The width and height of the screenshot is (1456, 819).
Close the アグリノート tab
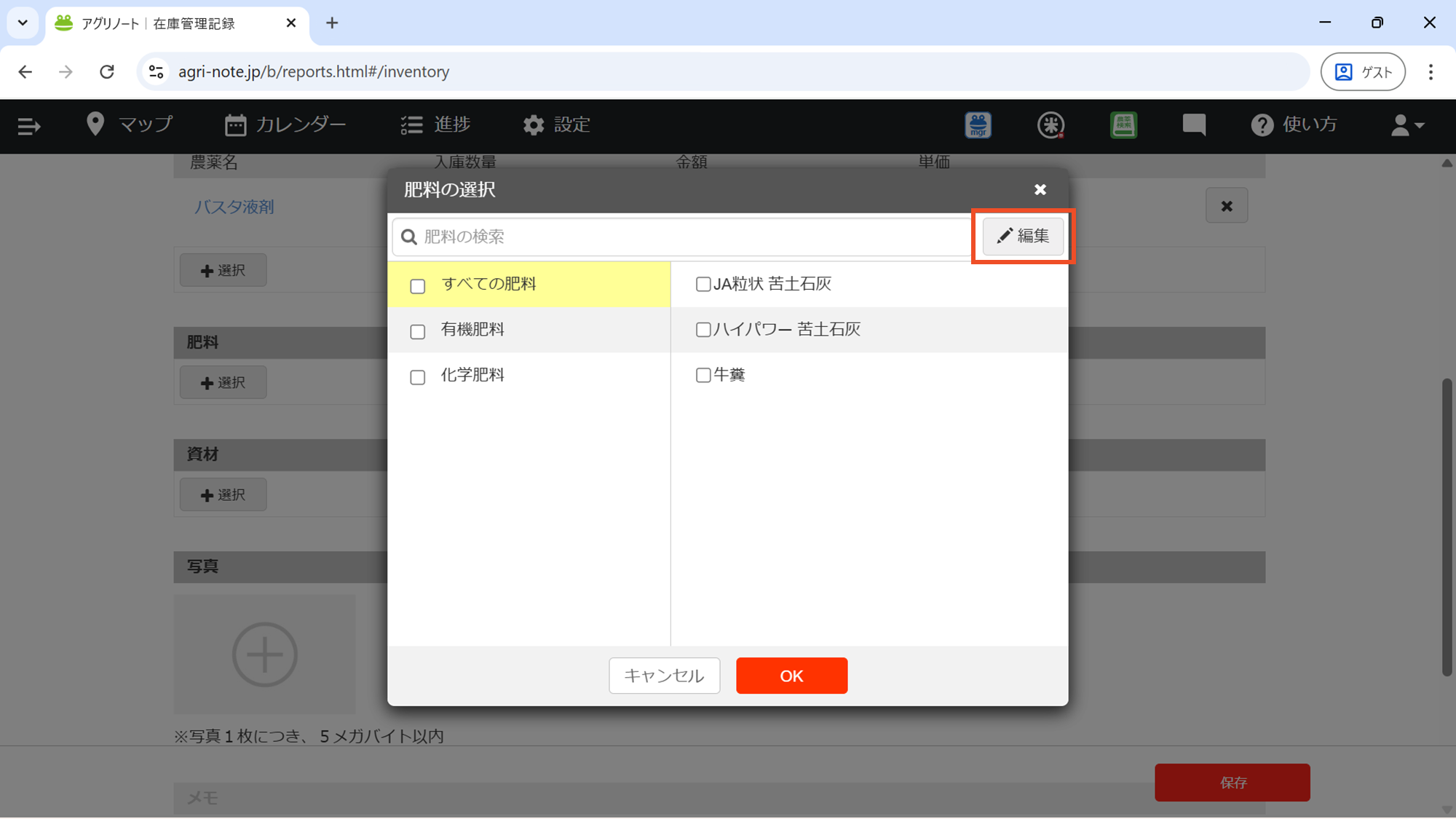pos(291,23)
